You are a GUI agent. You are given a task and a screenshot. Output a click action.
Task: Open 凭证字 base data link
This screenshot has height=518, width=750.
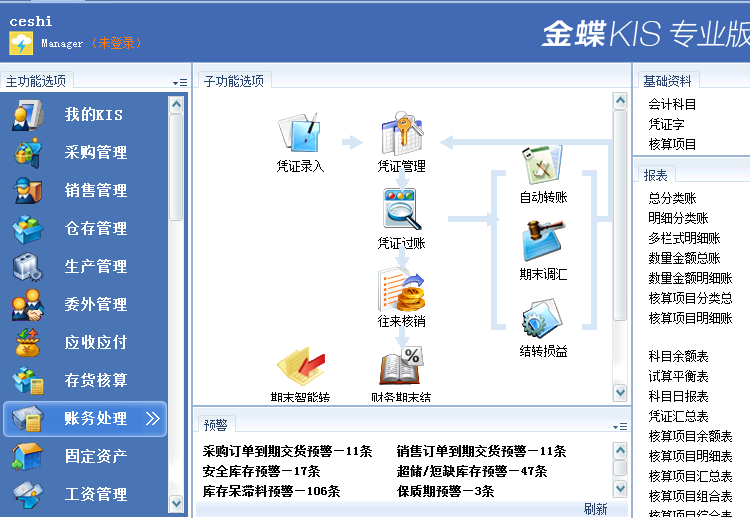(666, 124)
